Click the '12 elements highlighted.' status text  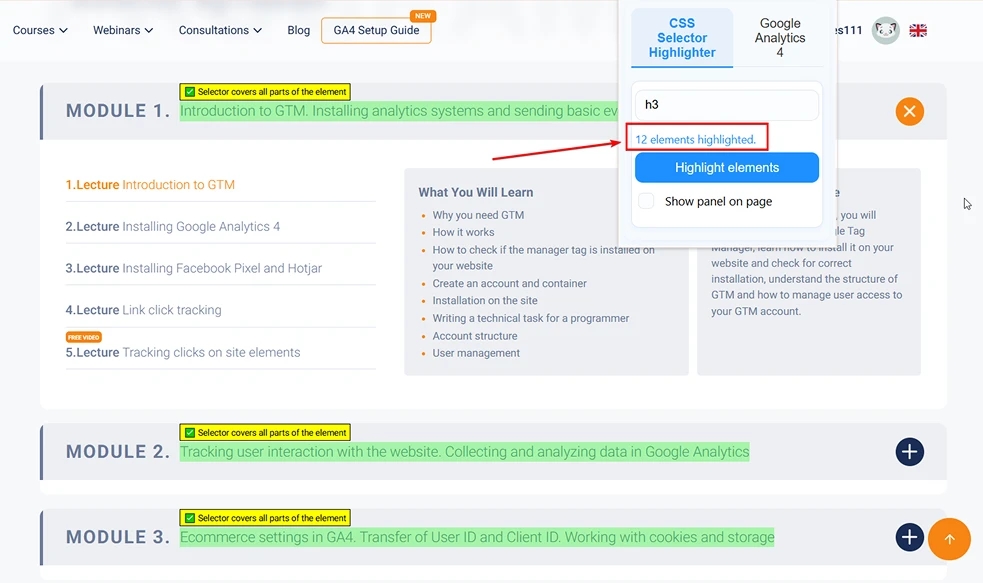[x=696, y=139]
